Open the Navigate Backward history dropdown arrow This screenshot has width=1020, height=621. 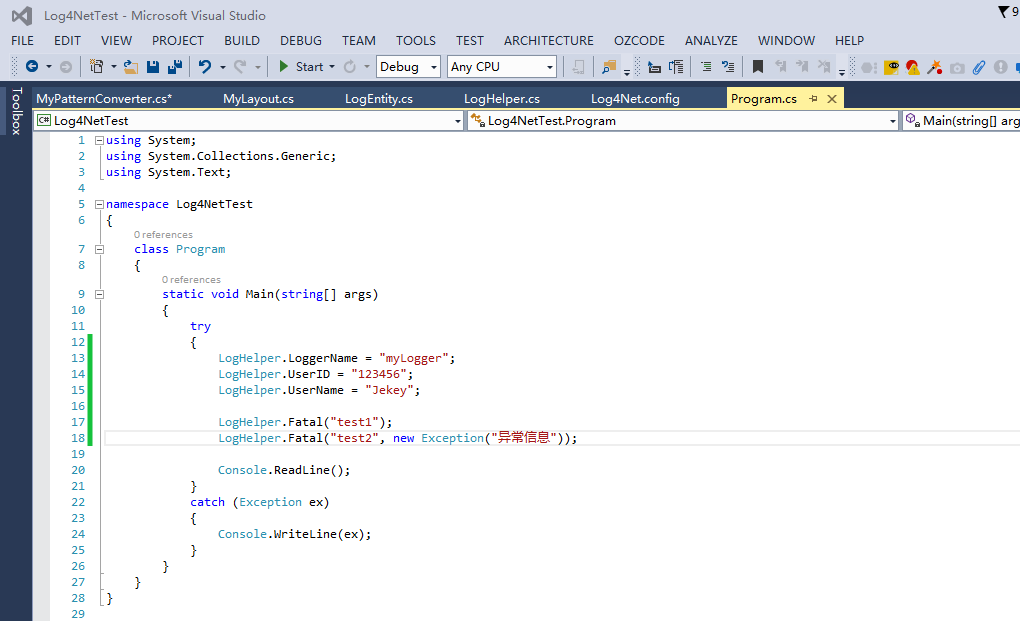click(x=49, y=66)
